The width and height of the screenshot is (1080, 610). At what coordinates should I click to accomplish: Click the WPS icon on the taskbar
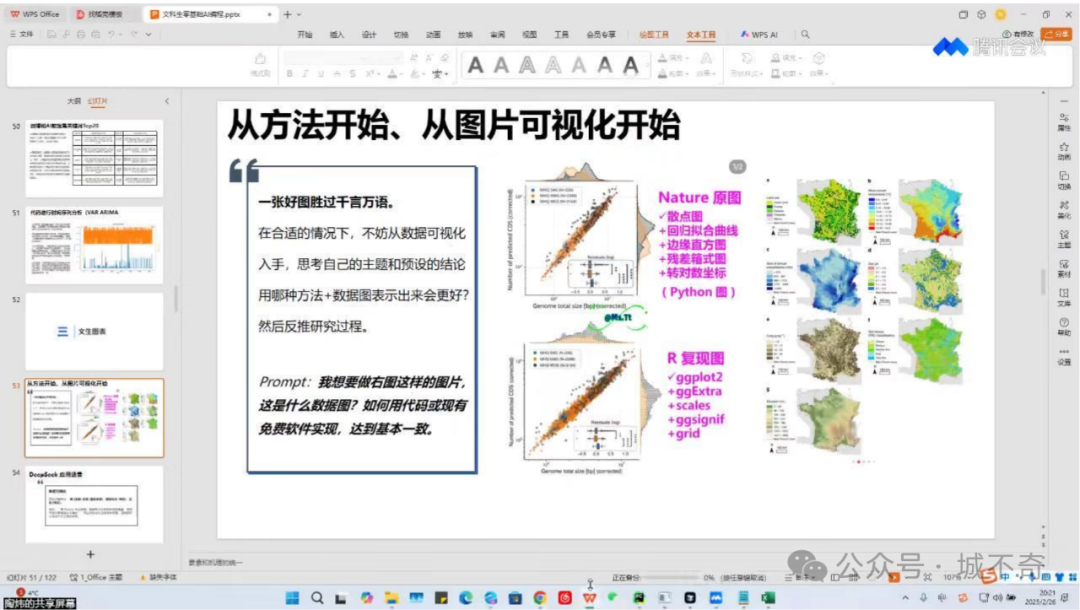(x=589, y=598)
